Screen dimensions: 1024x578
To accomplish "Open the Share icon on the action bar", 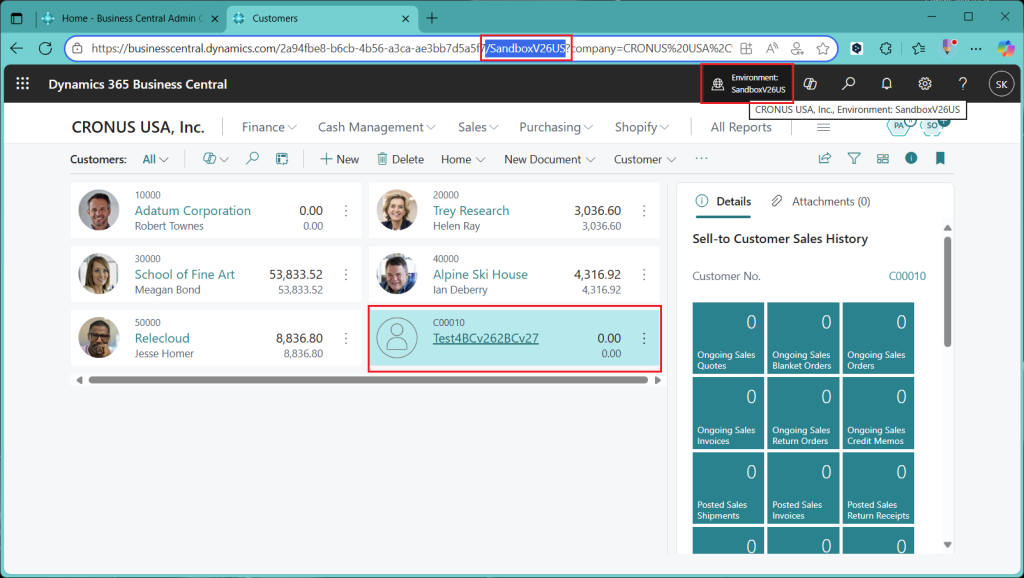I will [825, 158].
